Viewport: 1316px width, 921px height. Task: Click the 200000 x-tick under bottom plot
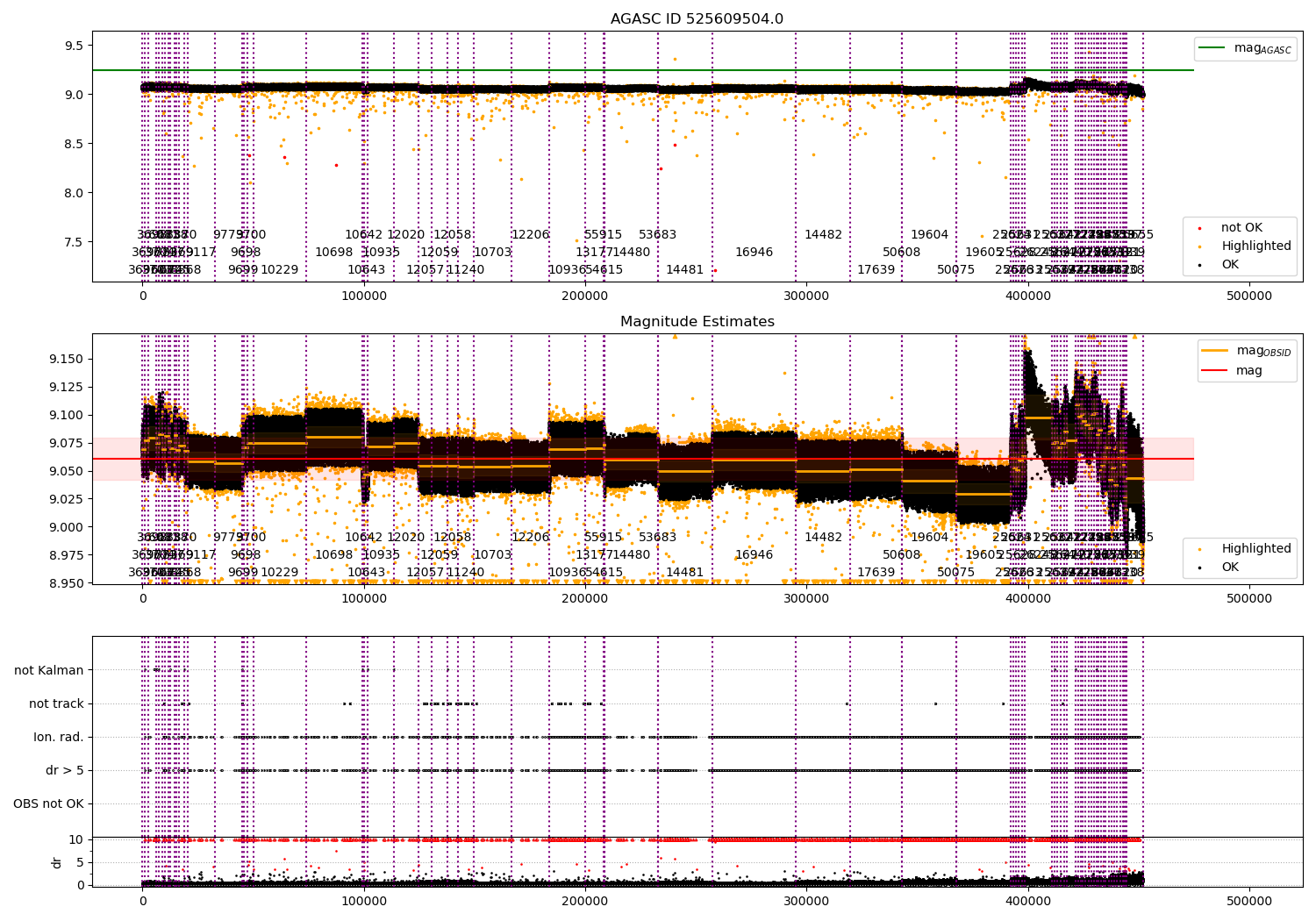pyautogui.click(x=585, y=902)
